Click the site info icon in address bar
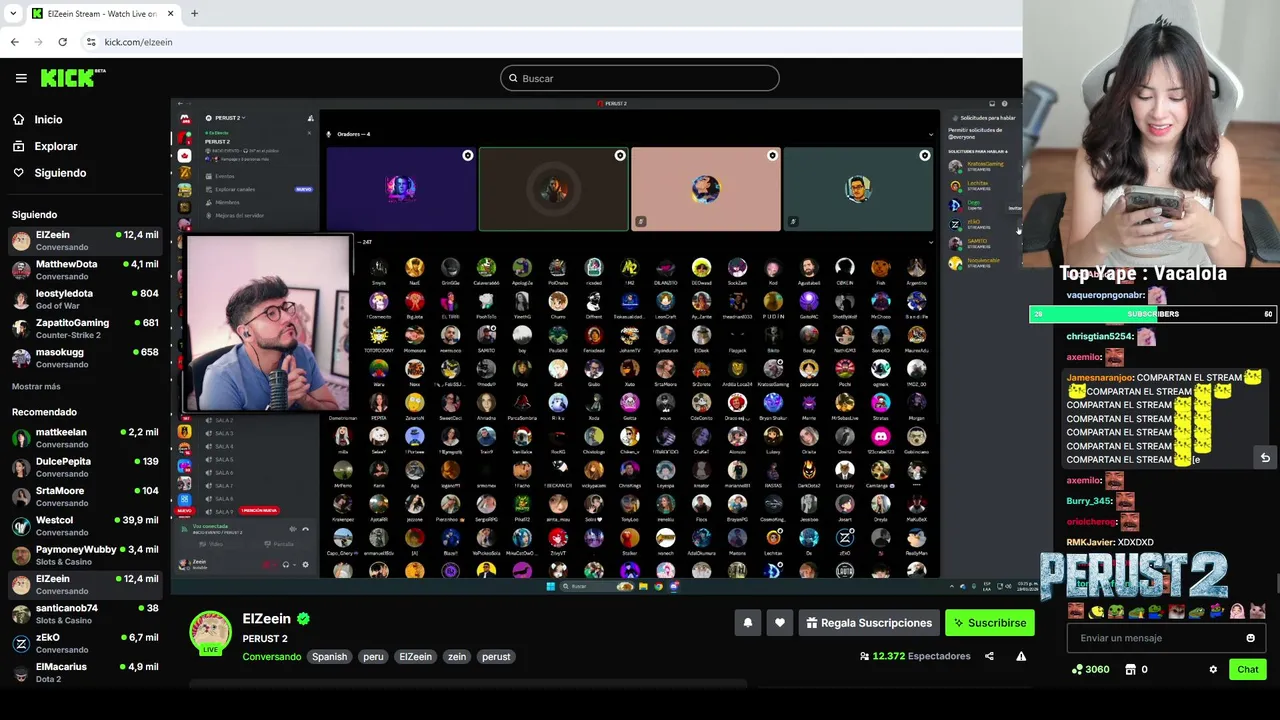This screenshot has height=720, width=1280. [91, 42]
